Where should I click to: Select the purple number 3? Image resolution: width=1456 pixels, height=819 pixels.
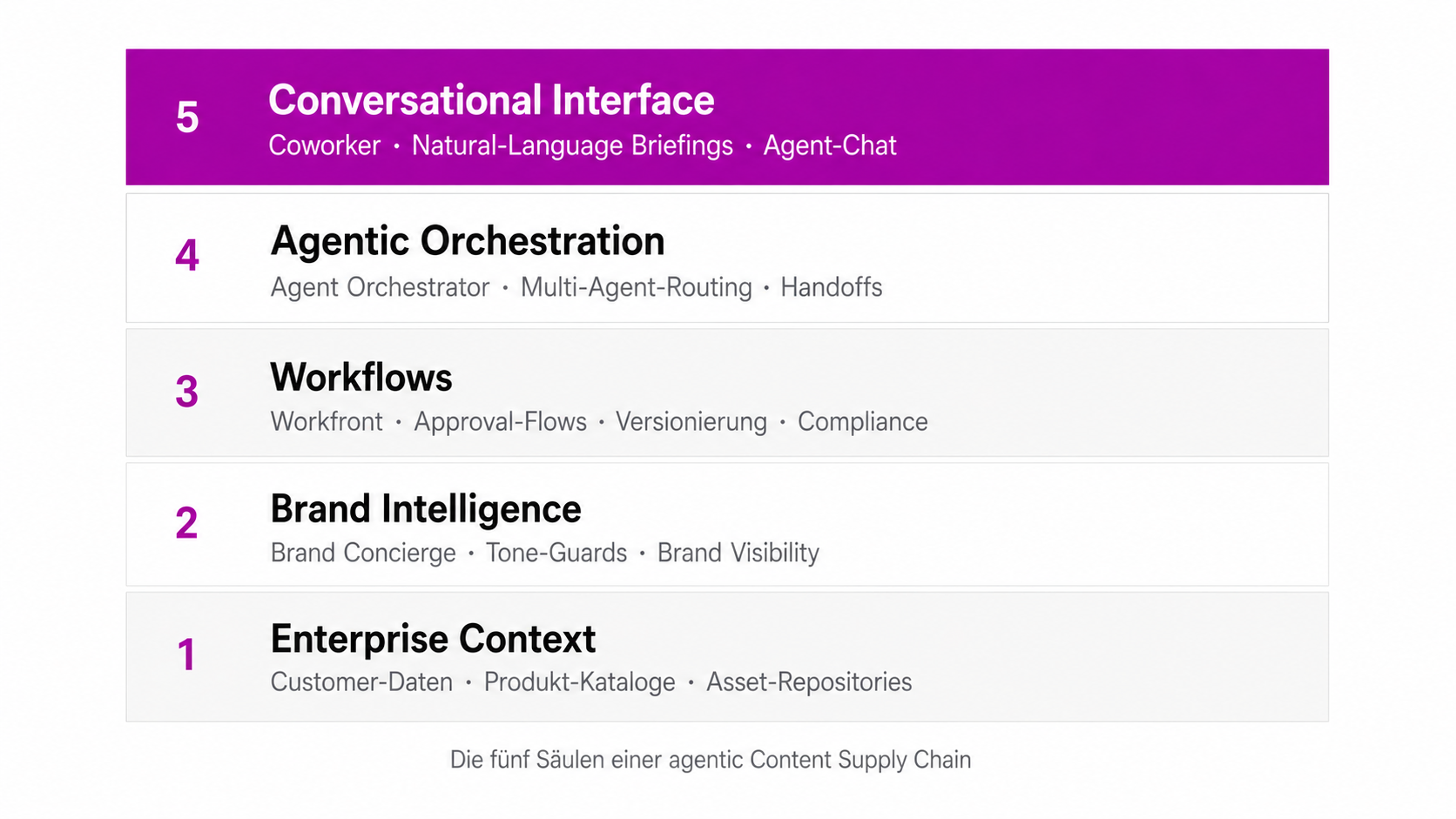(x=187, y=392)
